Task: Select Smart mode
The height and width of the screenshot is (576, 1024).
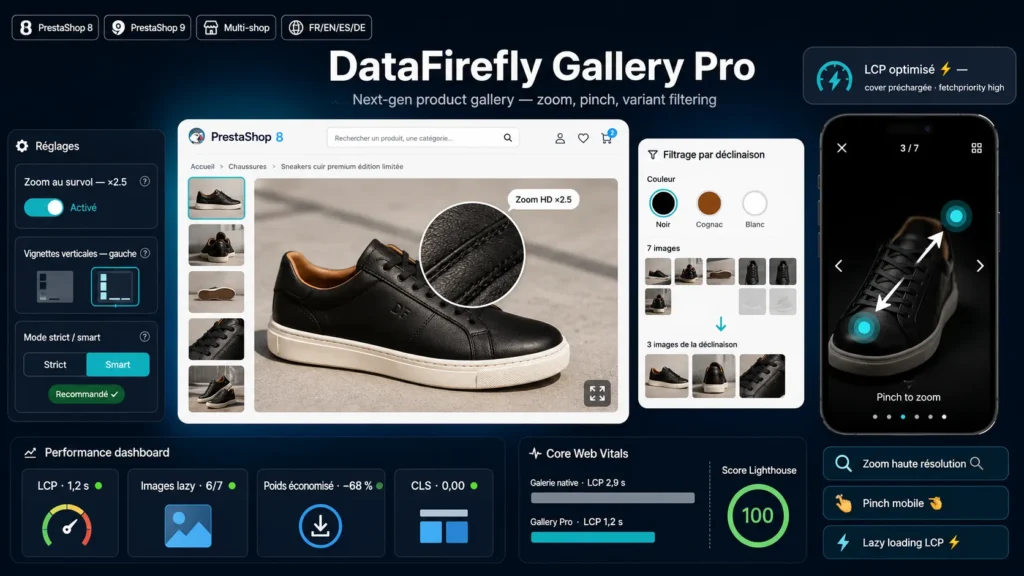Action: click(x=118, y=364)
